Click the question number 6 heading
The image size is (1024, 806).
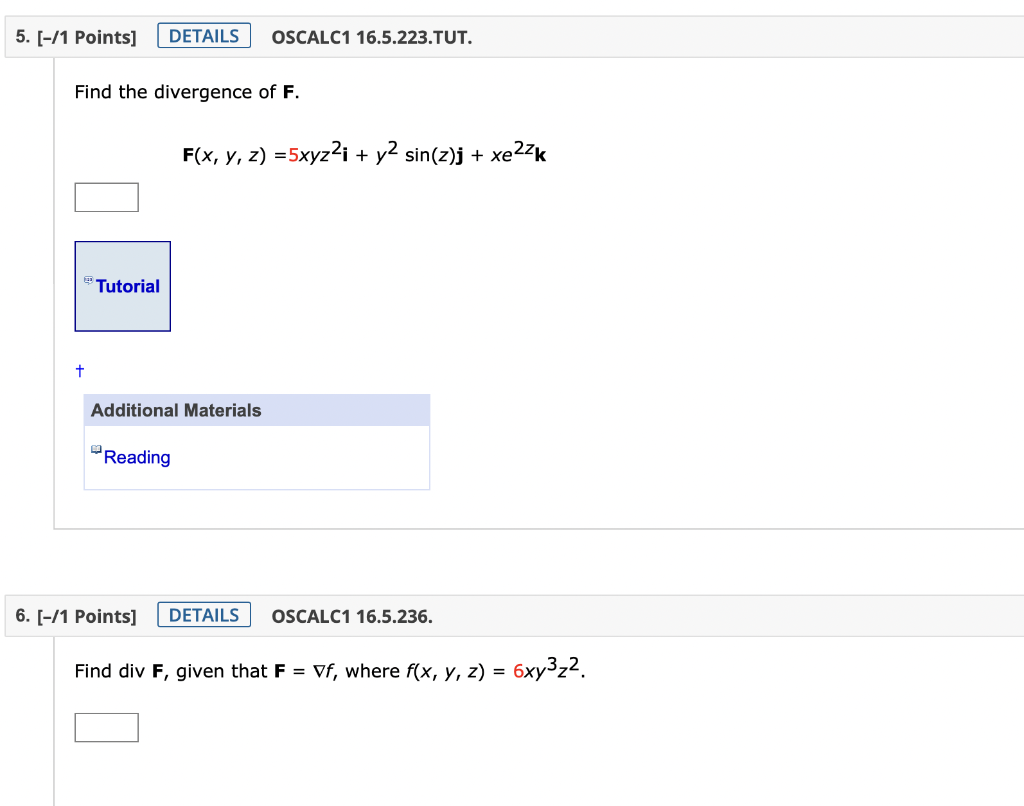(18, 616)
